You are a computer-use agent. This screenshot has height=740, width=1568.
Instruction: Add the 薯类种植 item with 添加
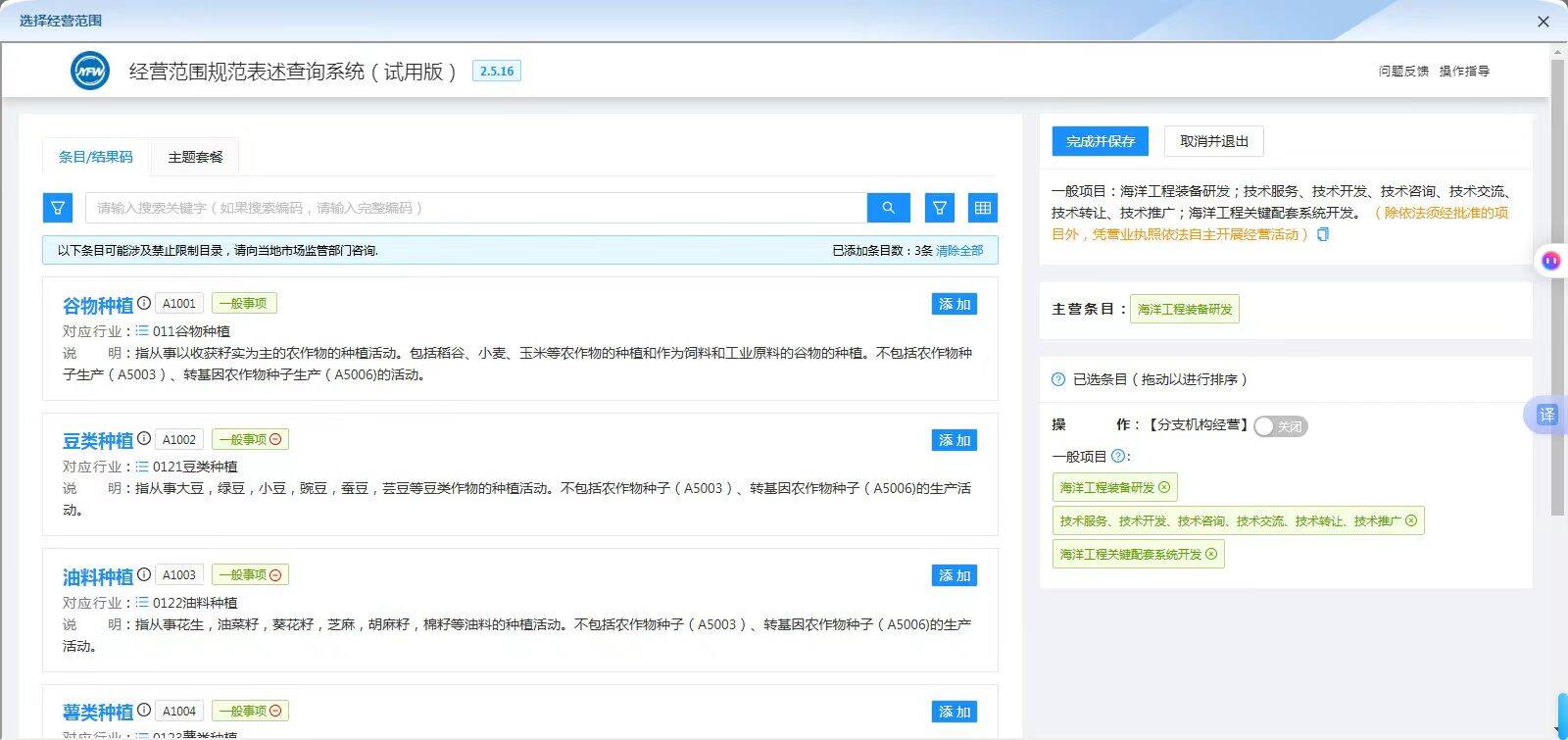955,712
